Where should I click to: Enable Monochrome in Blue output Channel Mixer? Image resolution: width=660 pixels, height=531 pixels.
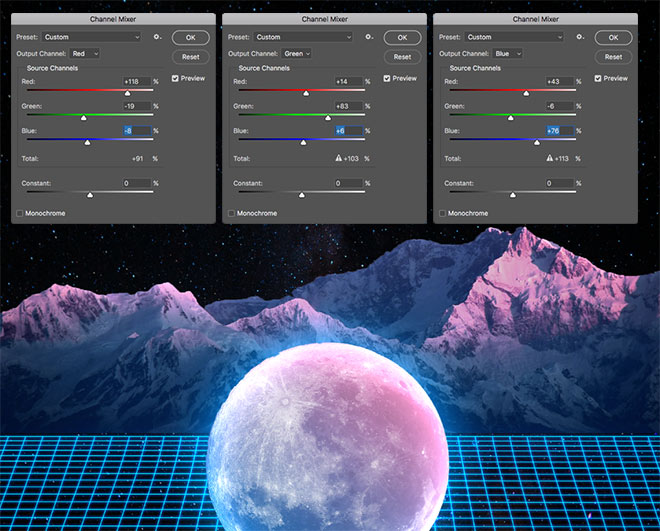click(x=442, y=213)
